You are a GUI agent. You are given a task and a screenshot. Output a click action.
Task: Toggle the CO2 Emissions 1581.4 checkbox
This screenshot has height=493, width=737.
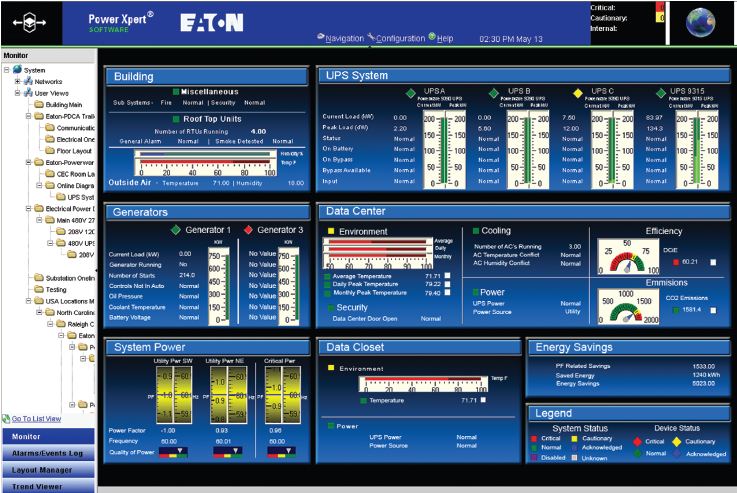click(x=713, y=310)
